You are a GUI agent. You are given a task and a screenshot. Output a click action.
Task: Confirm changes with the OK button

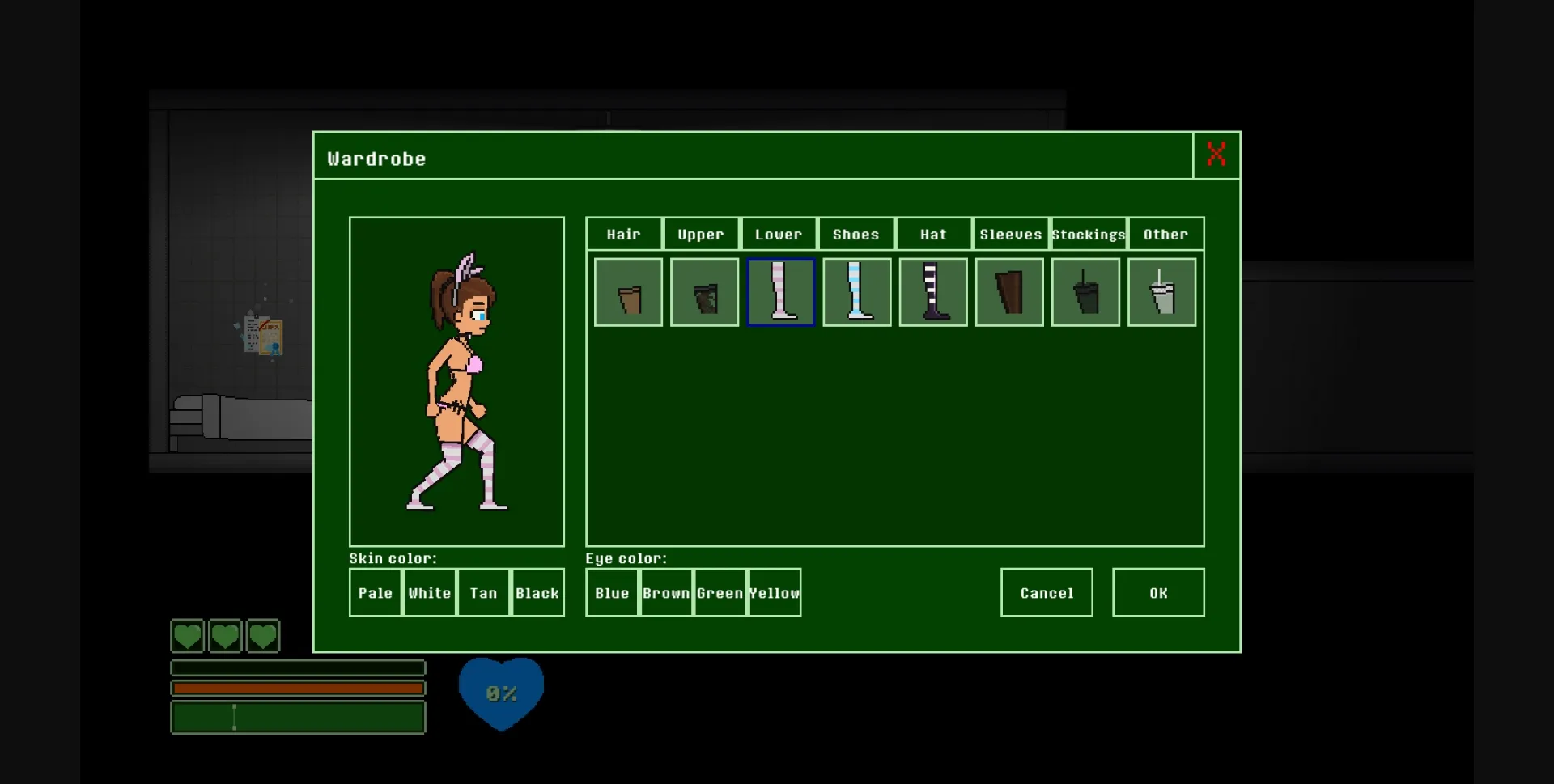pos(1157,592)
